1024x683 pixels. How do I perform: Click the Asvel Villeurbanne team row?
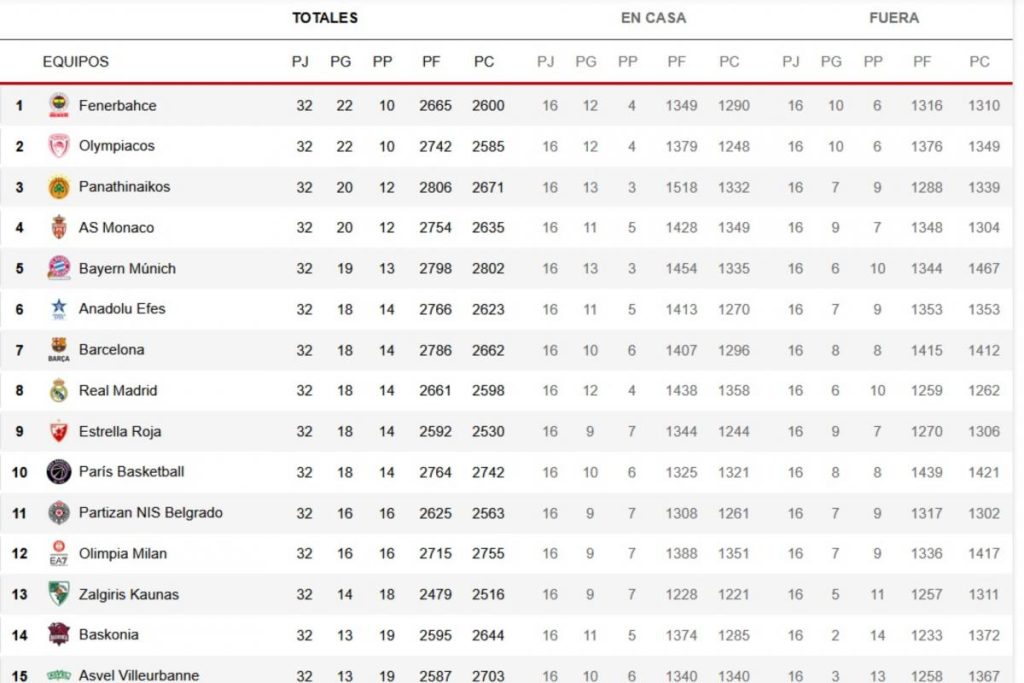point(506,672)
